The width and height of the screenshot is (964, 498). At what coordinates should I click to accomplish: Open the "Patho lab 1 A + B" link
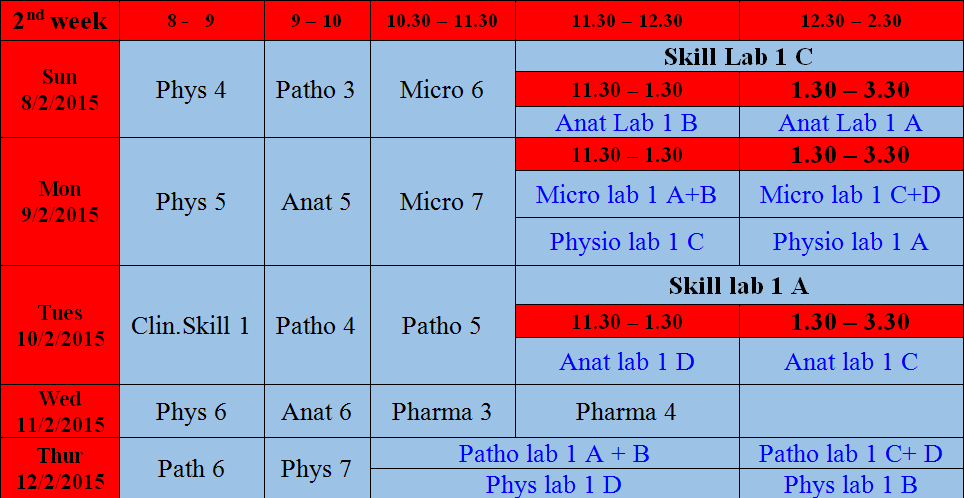(554, 454)
